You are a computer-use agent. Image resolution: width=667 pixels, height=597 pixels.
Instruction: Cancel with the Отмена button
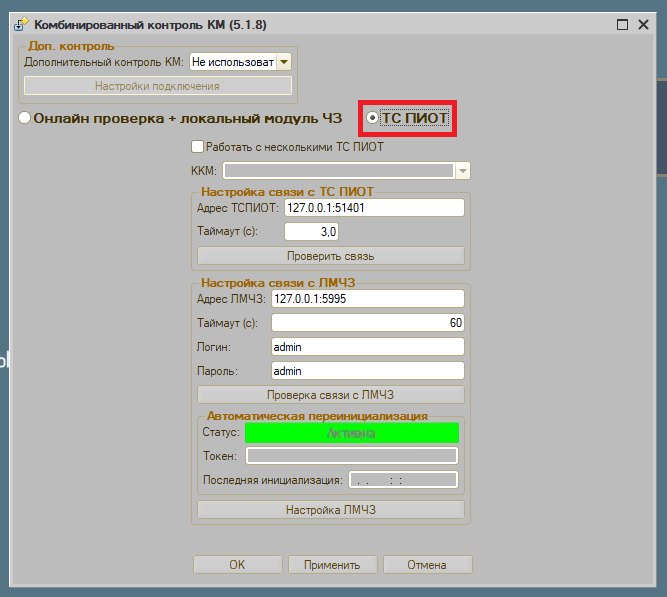pos(427,565)
